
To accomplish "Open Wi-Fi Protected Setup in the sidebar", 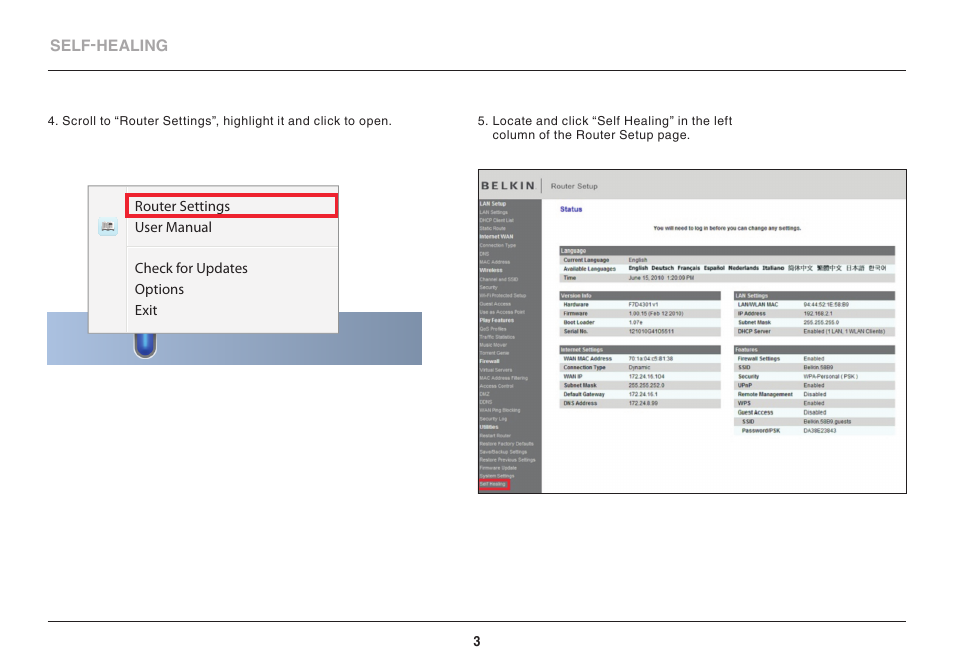I will (503, 296).
